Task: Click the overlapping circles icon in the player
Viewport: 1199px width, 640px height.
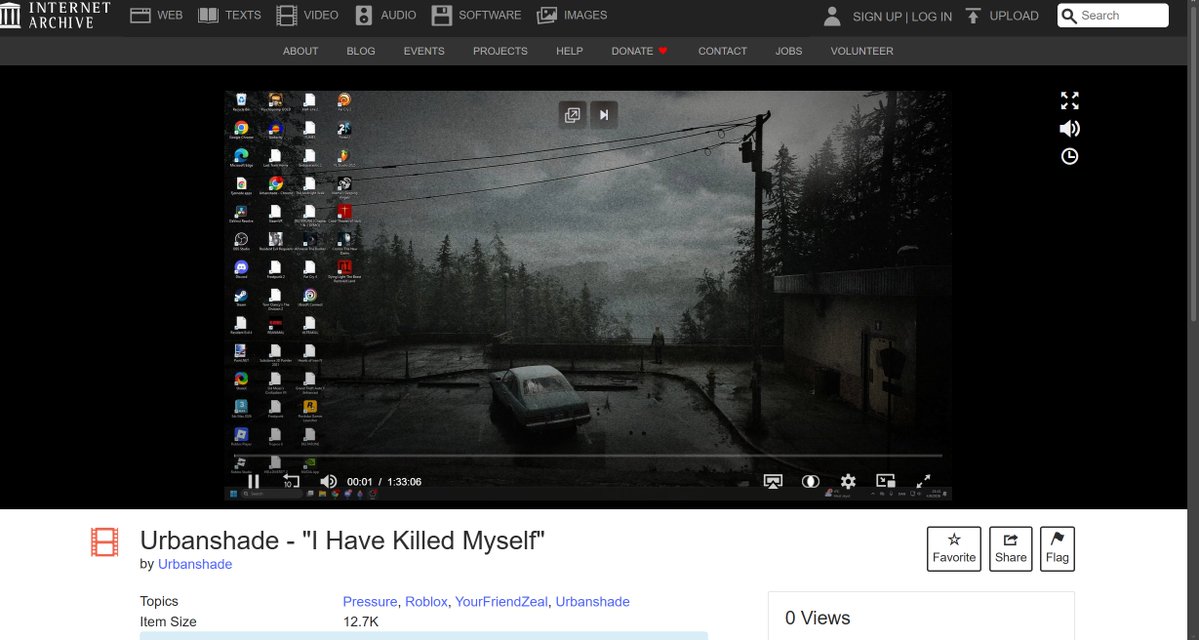Action: 811,481
